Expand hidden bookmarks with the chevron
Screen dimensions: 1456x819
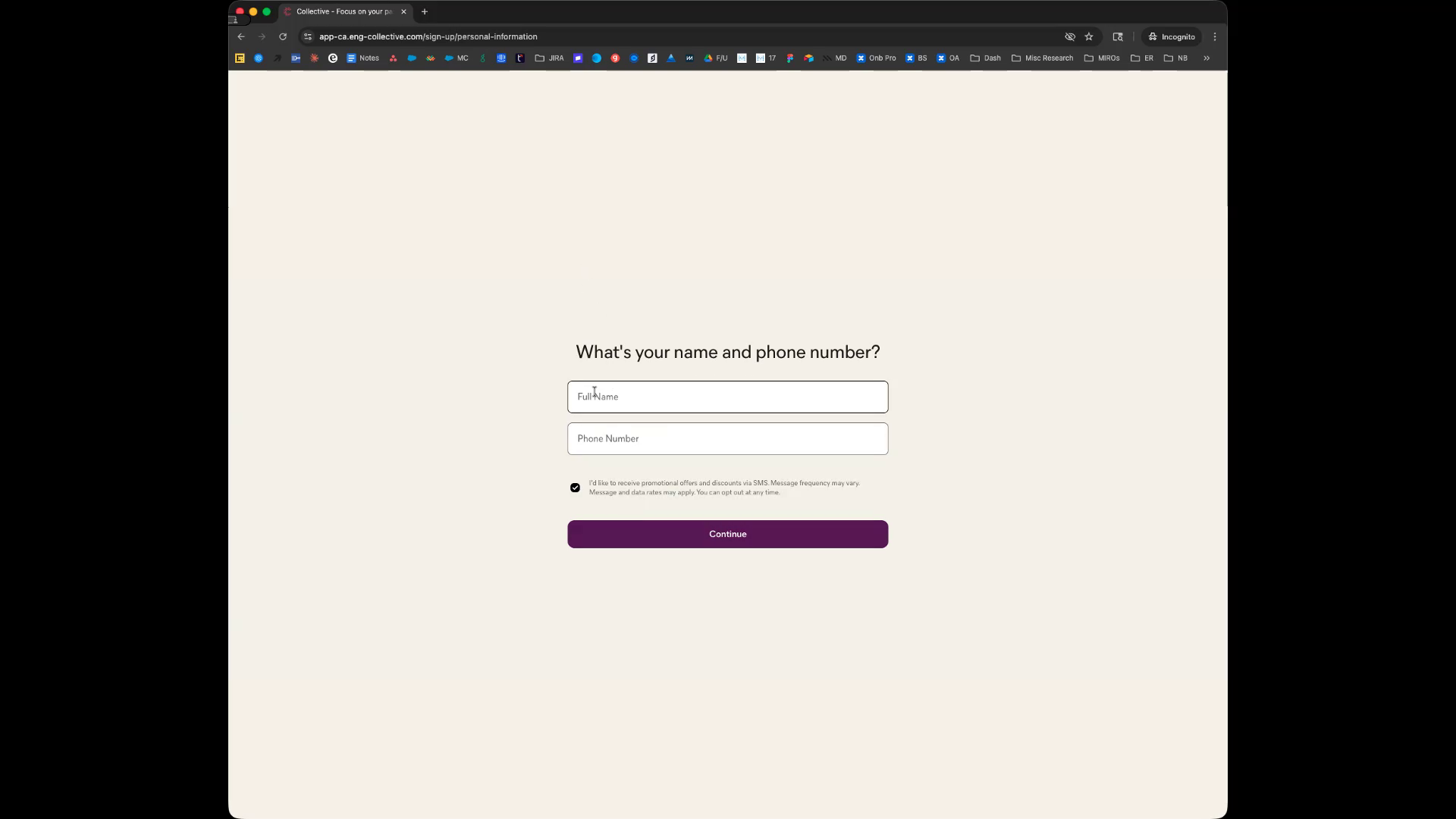[1207, 58]
